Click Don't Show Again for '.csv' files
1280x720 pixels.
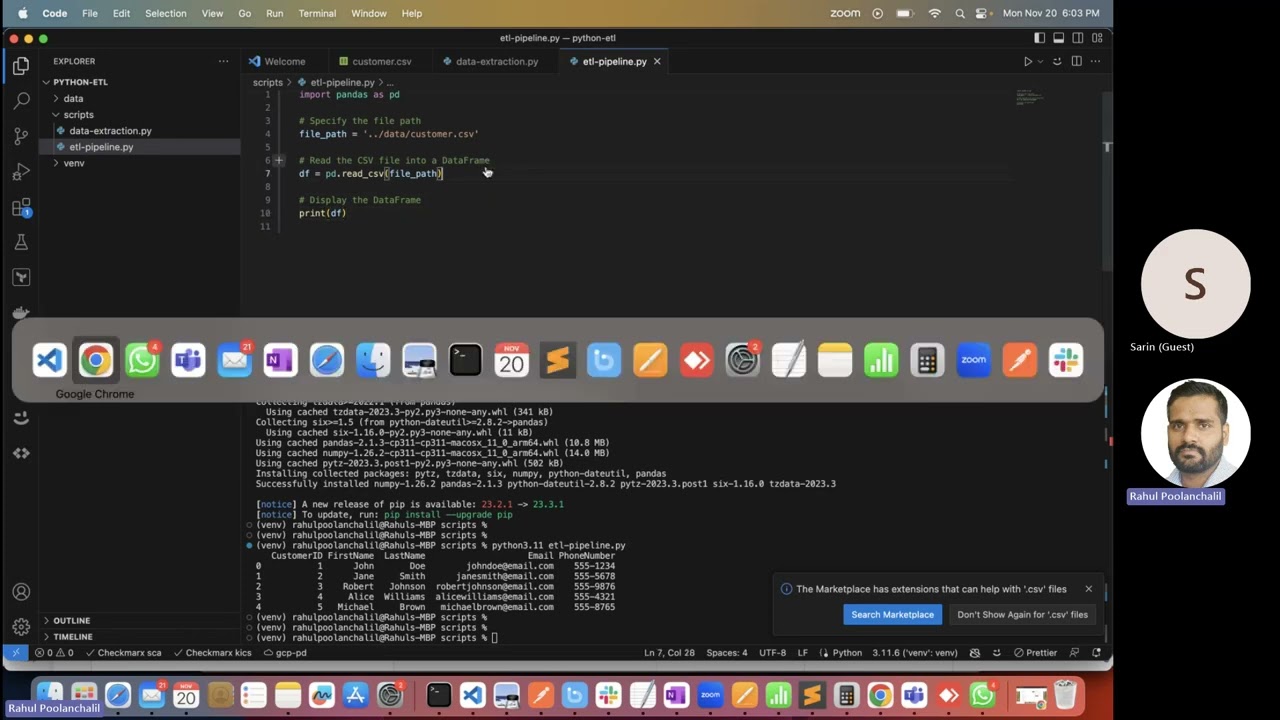(x=1022, y=614)
